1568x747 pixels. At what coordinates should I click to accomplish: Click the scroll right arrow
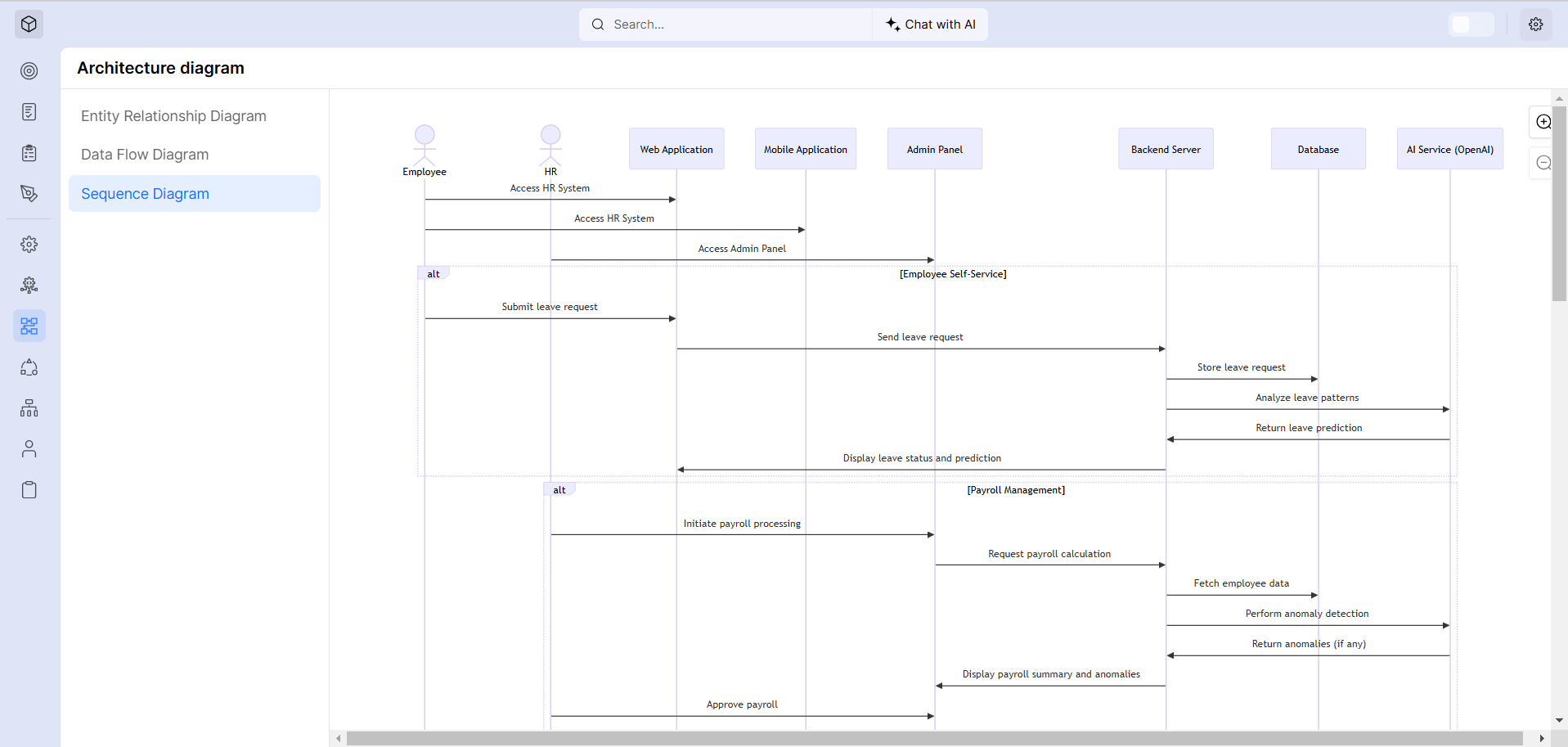tap(1542, 739)
